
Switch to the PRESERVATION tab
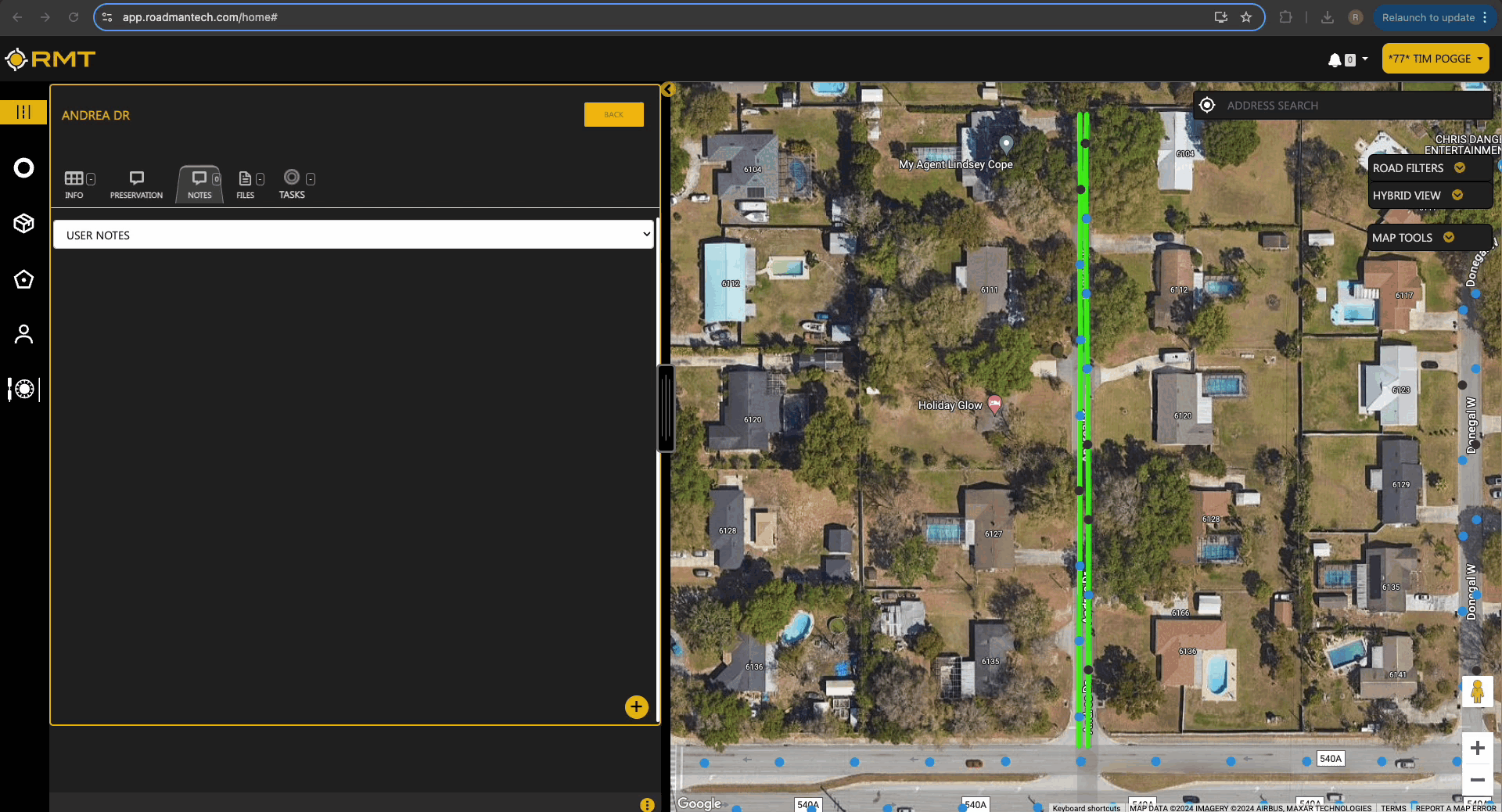pos(136,185)
